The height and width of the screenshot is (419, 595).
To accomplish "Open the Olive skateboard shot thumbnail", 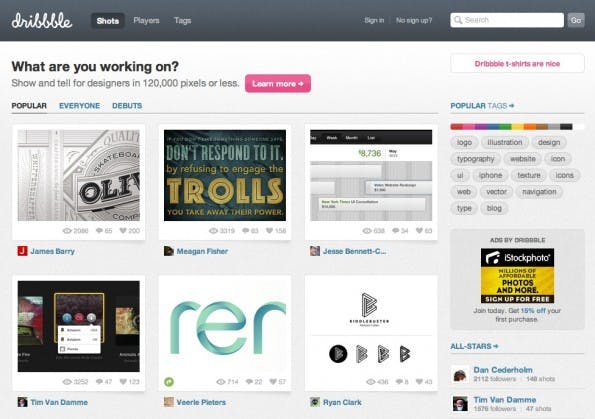I will click(79, 175).
